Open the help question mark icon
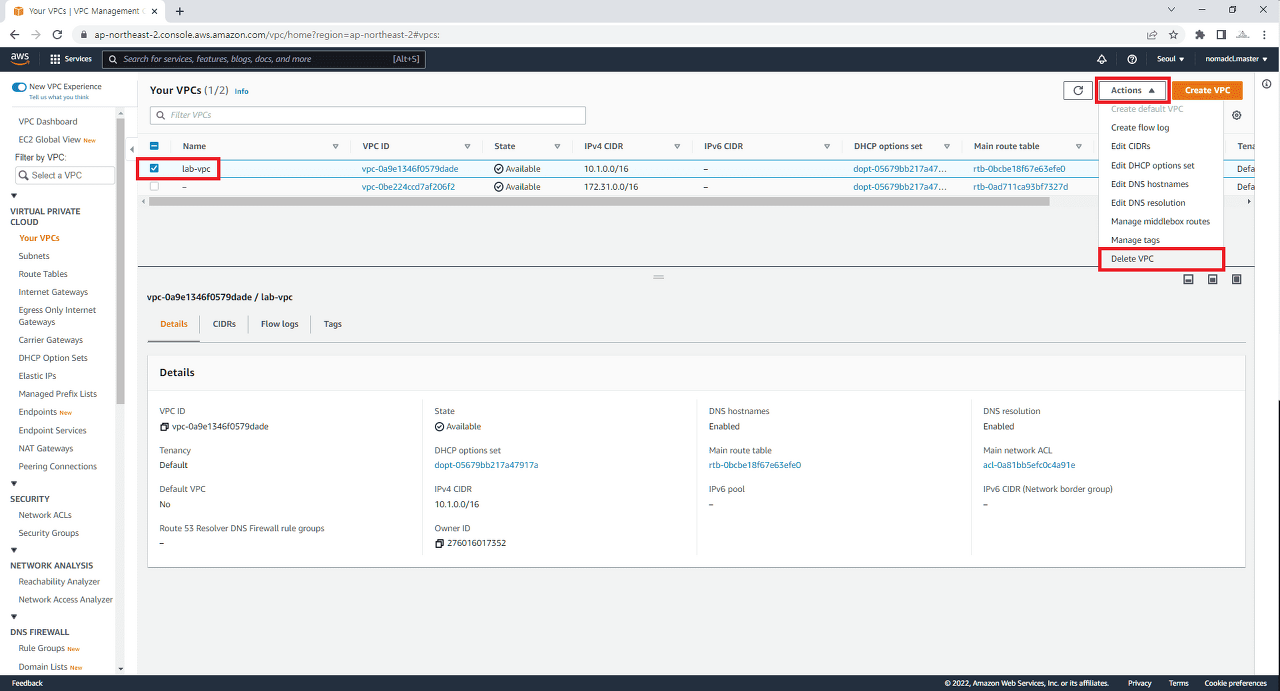This screenshot has width=1280, height=691. (1132, 59)
